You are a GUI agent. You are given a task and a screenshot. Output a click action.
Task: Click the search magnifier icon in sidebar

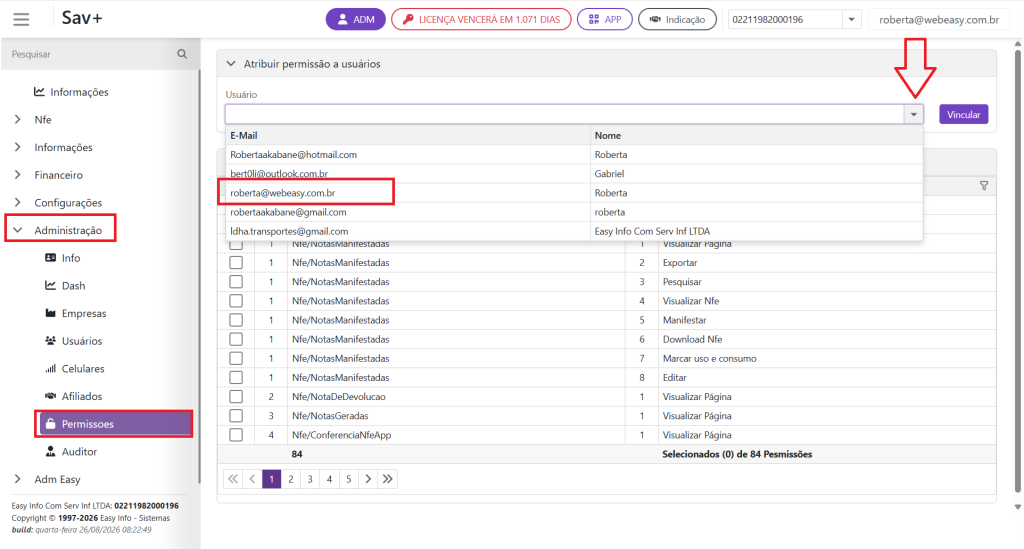(182, 54)
